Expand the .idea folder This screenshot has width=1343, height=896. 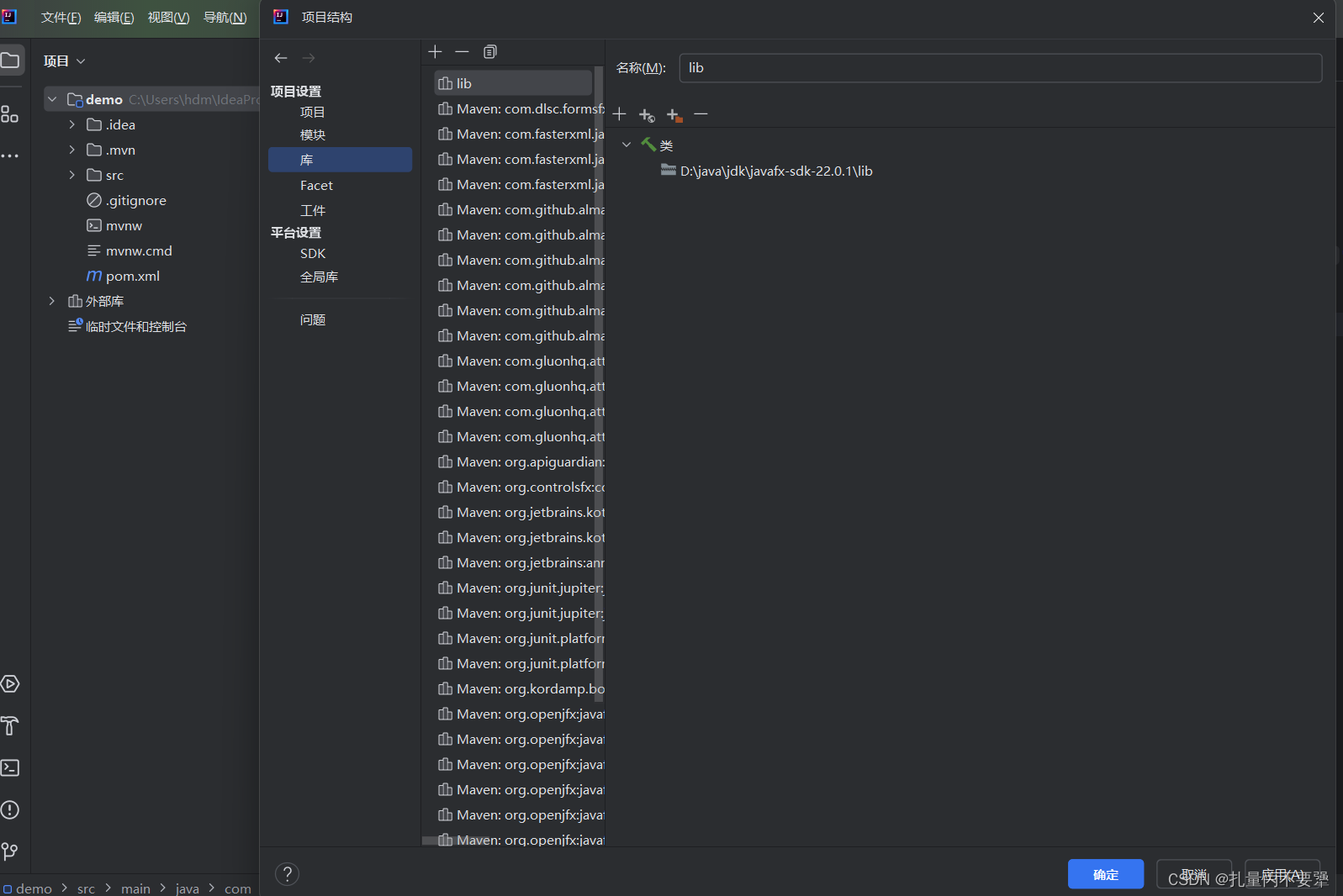72,125
